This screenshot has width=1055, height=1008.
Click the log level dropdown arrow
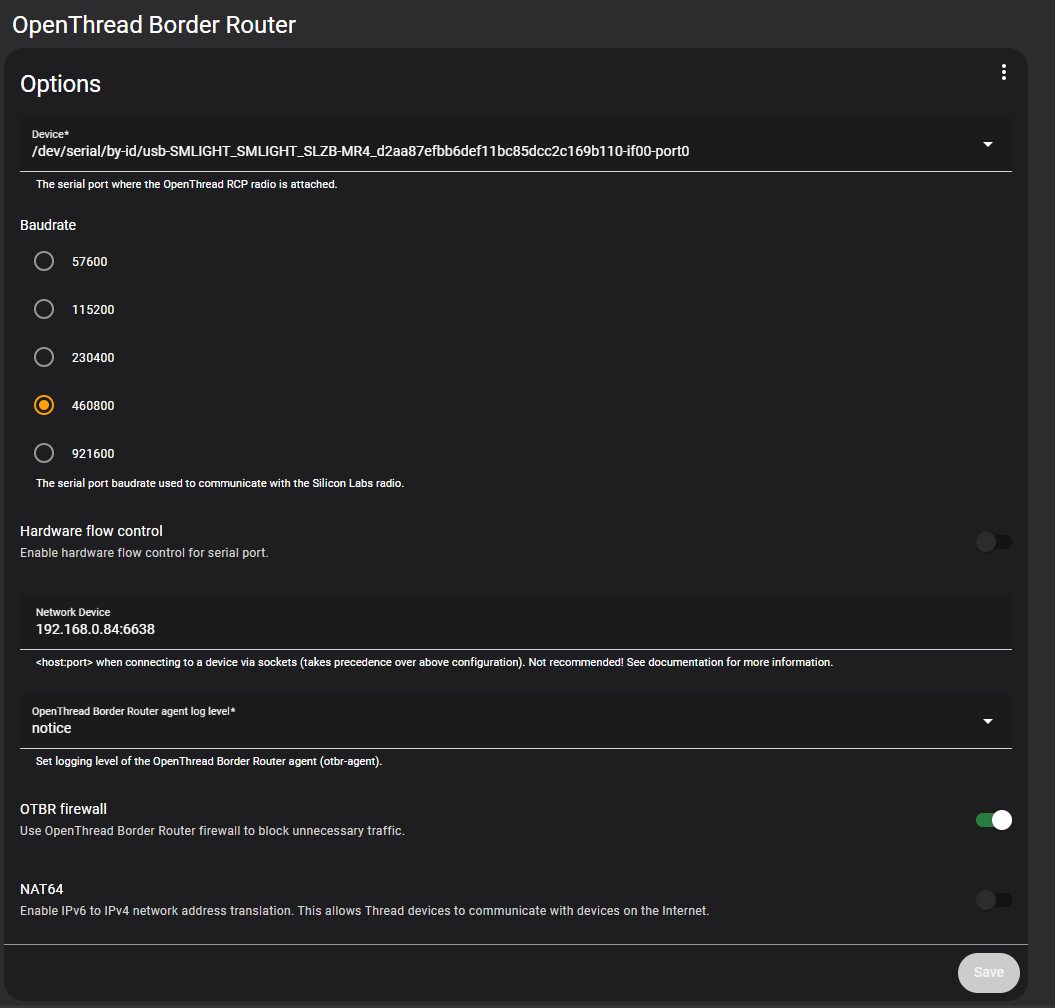coord(987,721)
